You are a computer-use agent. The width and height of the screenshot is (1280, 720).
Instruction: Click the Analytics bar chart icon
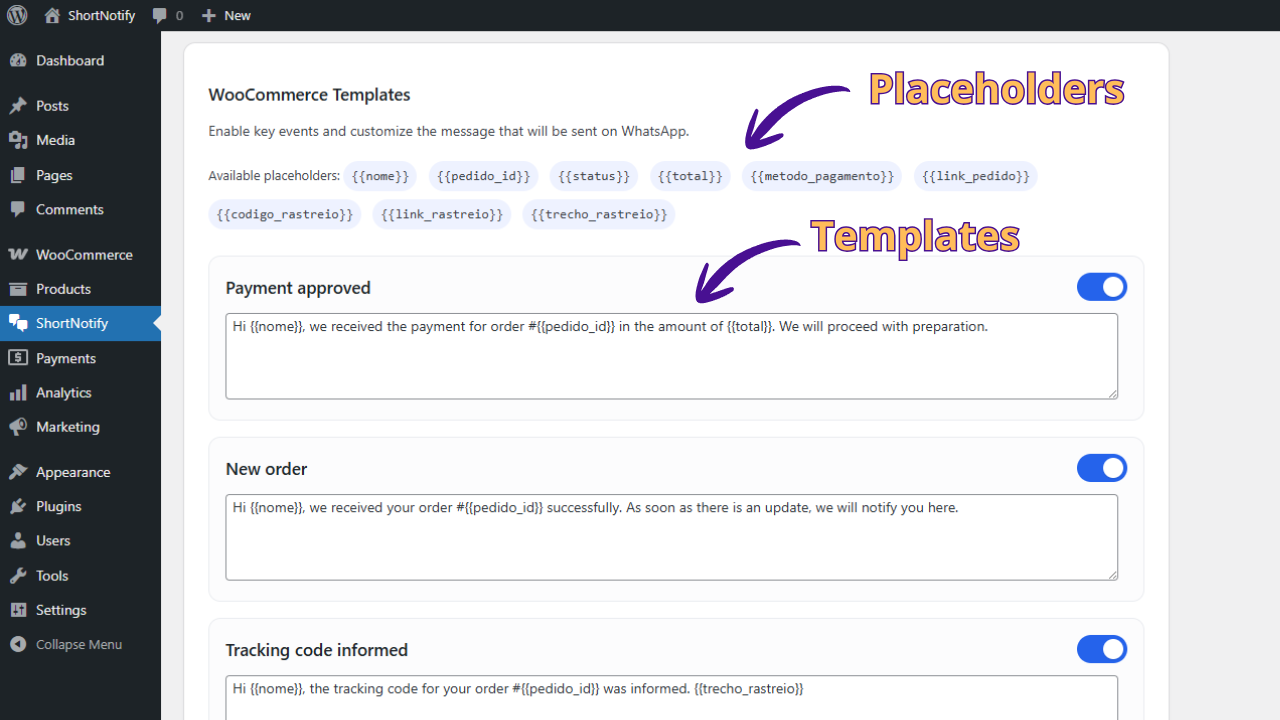point(18,393)
